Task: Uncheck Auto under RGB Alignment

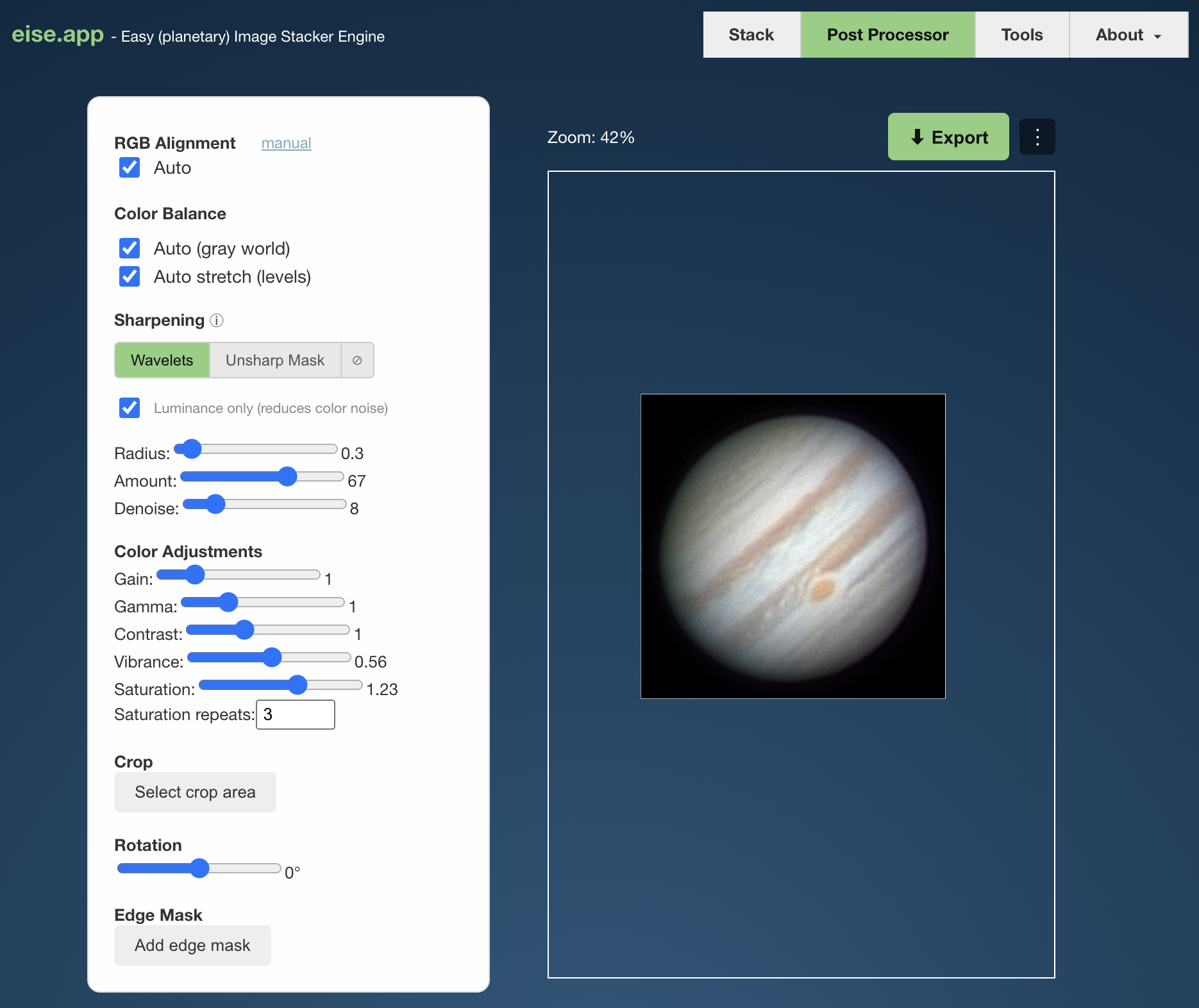Action: click(x=129, y=167)
